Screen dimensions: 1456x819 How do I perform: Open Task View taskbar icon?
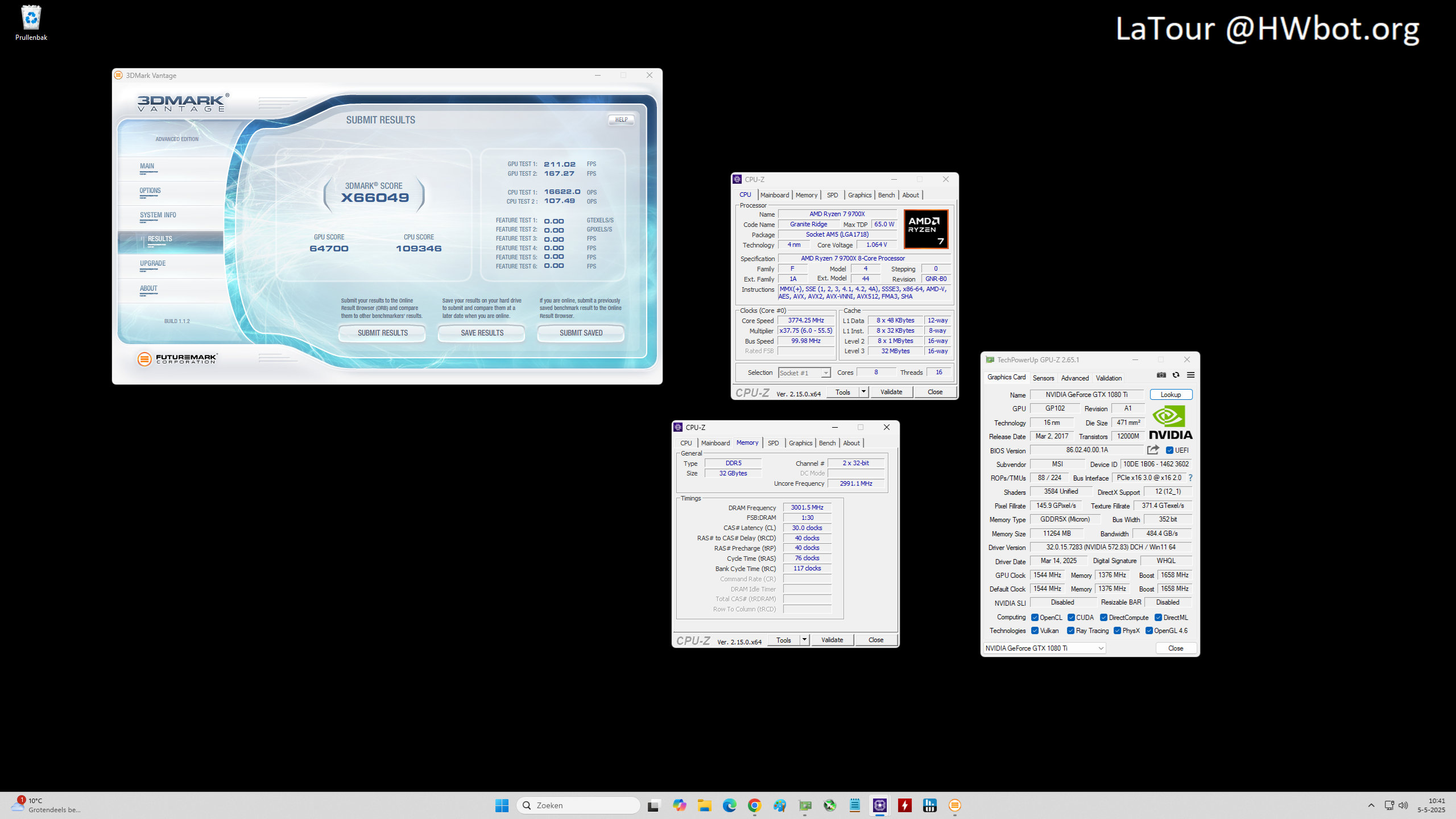point(653,805)
